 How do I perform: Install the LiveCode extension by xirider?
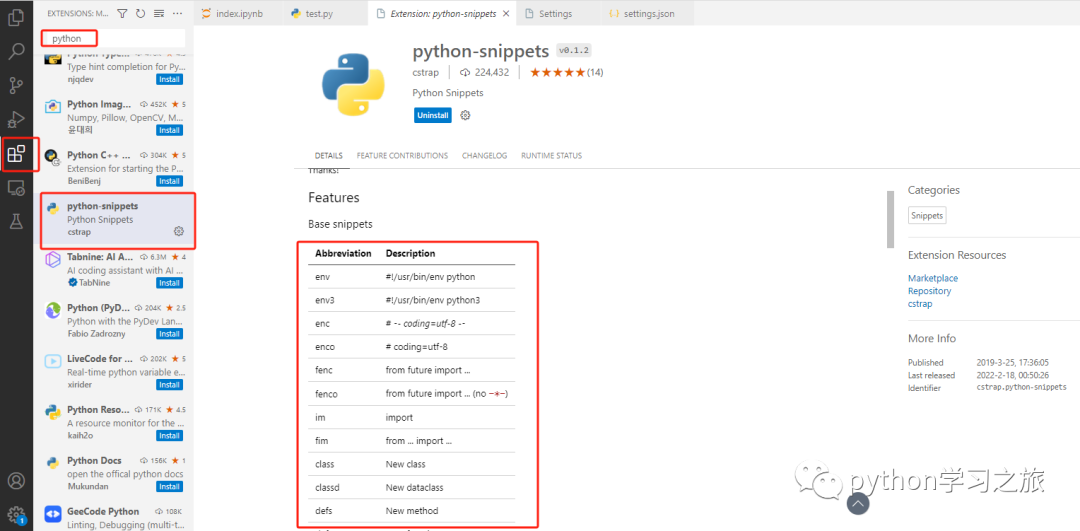[169, 385]
